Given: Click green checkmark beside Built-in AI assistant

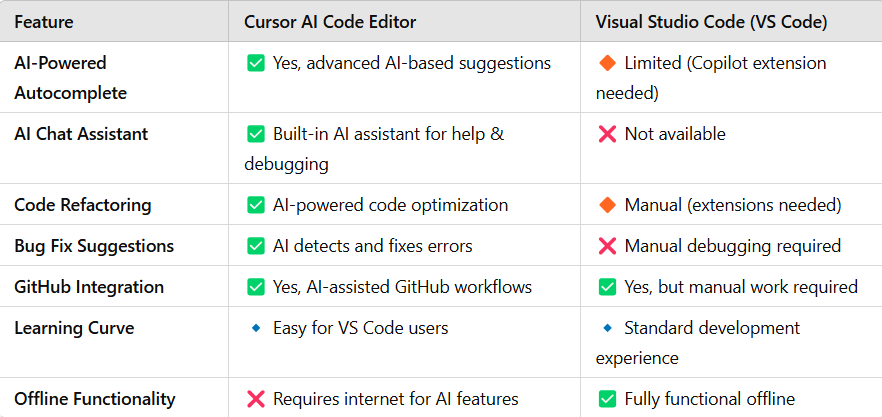Looking at the screenshot, I should (x=256, y=134).
